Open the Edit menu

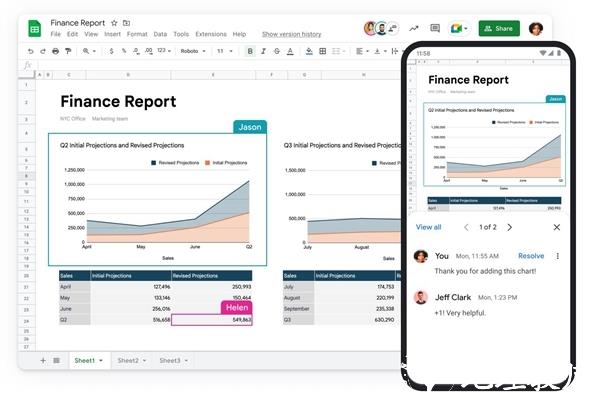click(72, 34)
